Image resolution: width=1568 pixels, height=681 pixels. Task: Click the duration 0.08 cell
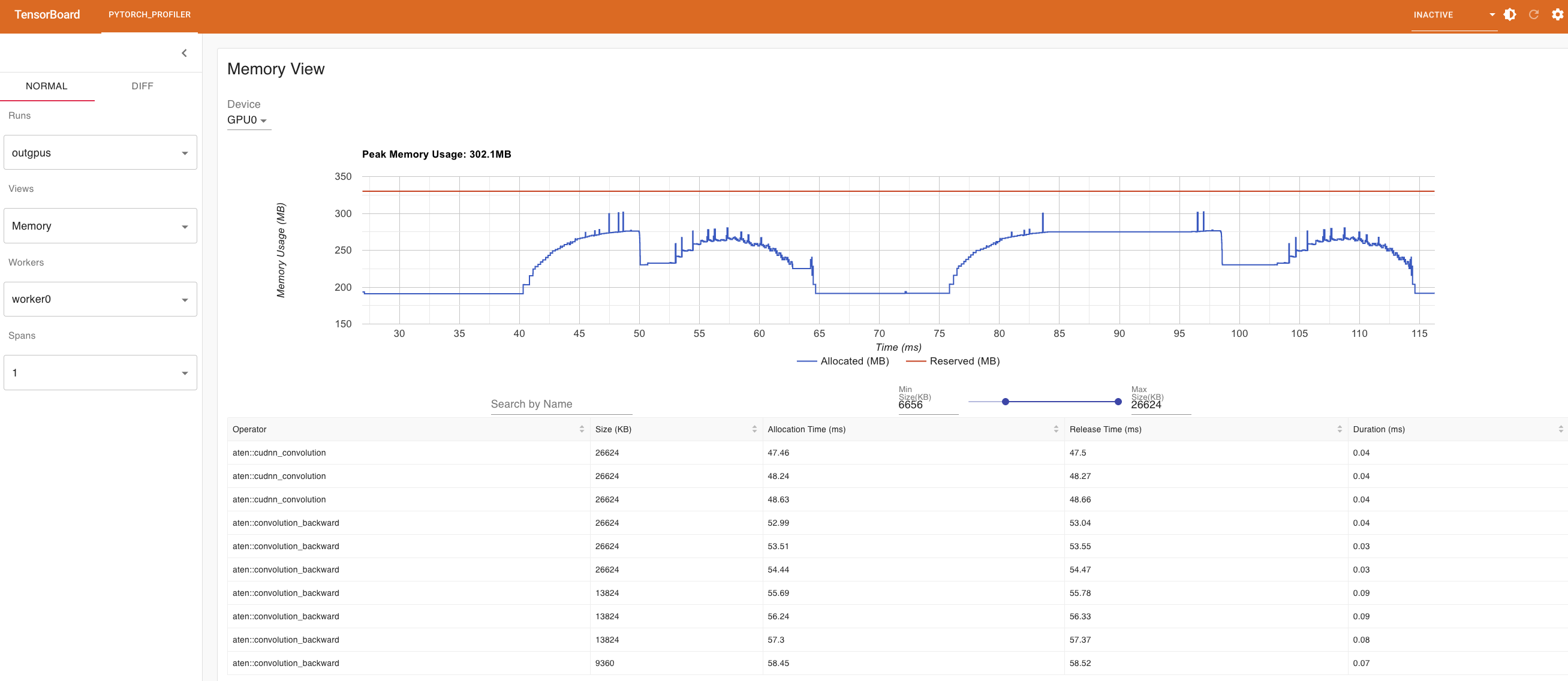point(1458,640)
